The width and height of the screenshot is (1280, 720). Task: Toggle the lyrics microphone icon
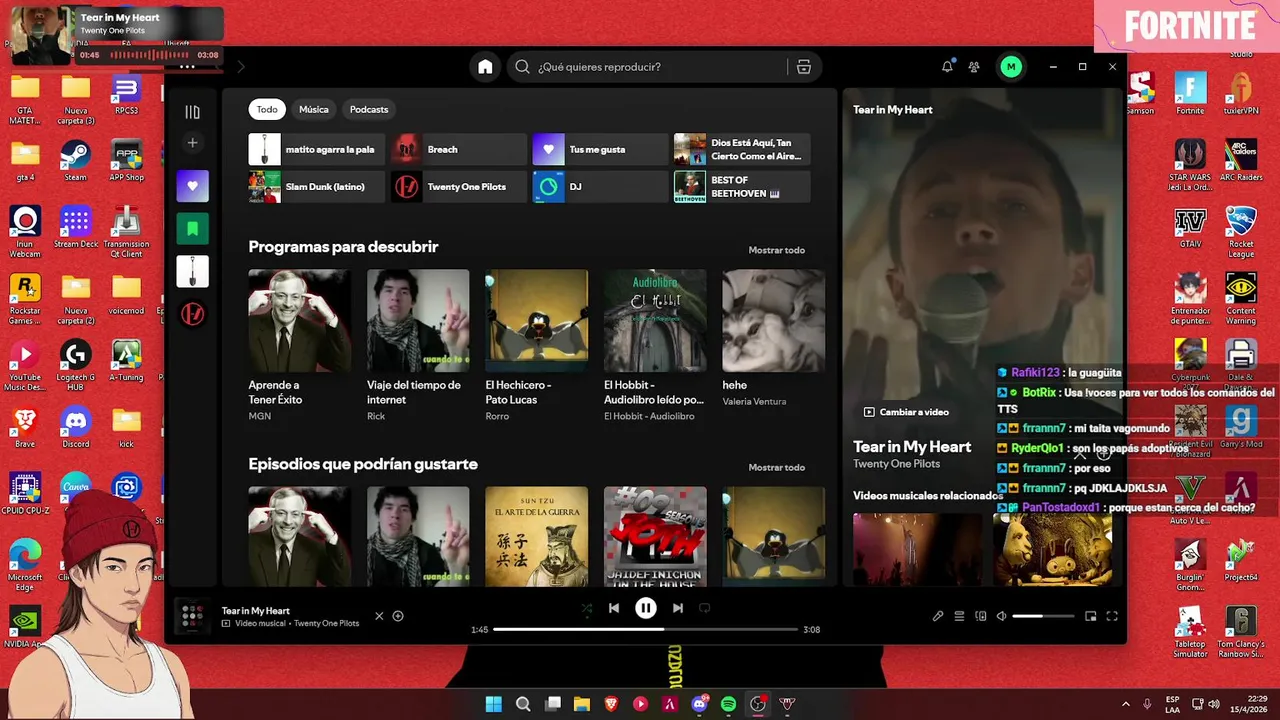(937, 617)
